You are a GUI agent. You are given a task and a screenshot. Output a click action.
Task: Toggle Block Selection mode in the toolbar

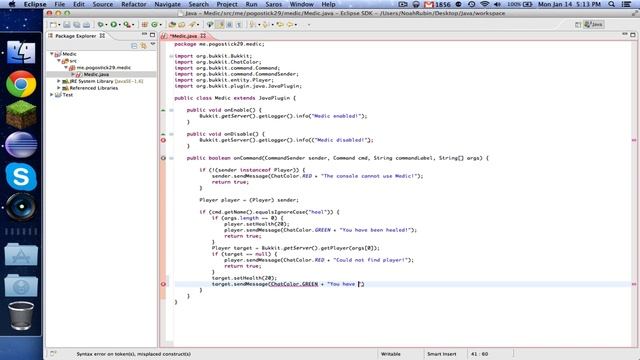(x=230, y=25)
